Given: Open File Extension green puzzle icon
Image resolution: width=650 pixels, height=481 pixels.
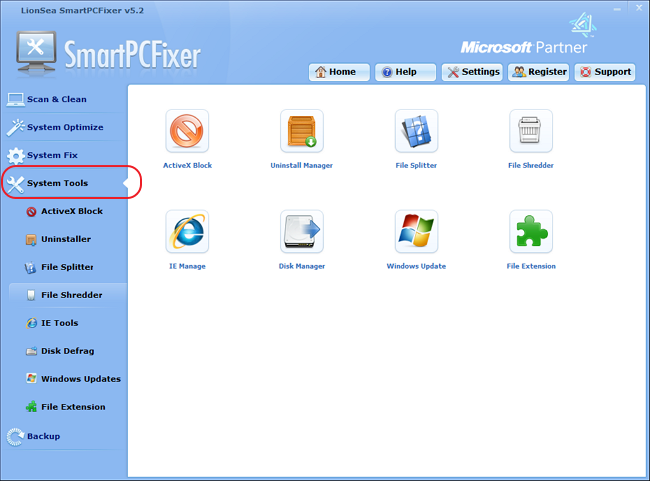Looking at the screenshot, I should coord(531,231).
